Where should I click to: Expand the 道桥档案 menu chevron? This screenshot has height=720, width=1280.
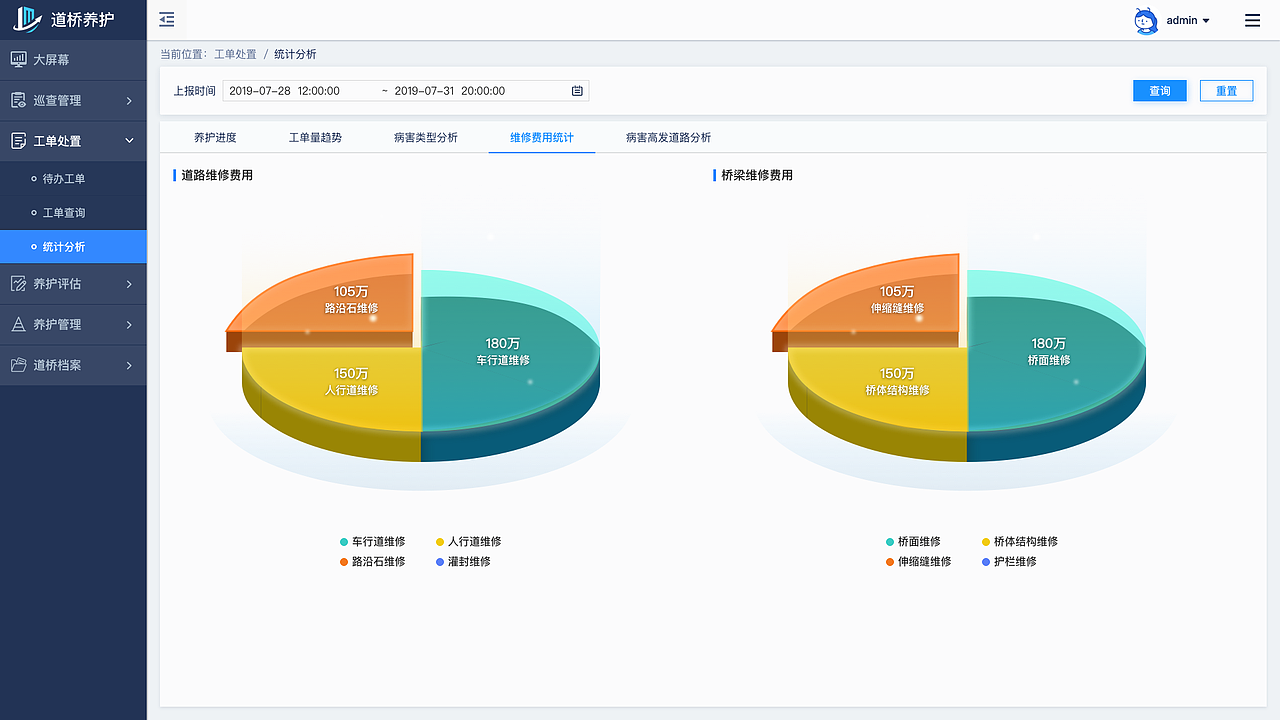coord(129,365)
